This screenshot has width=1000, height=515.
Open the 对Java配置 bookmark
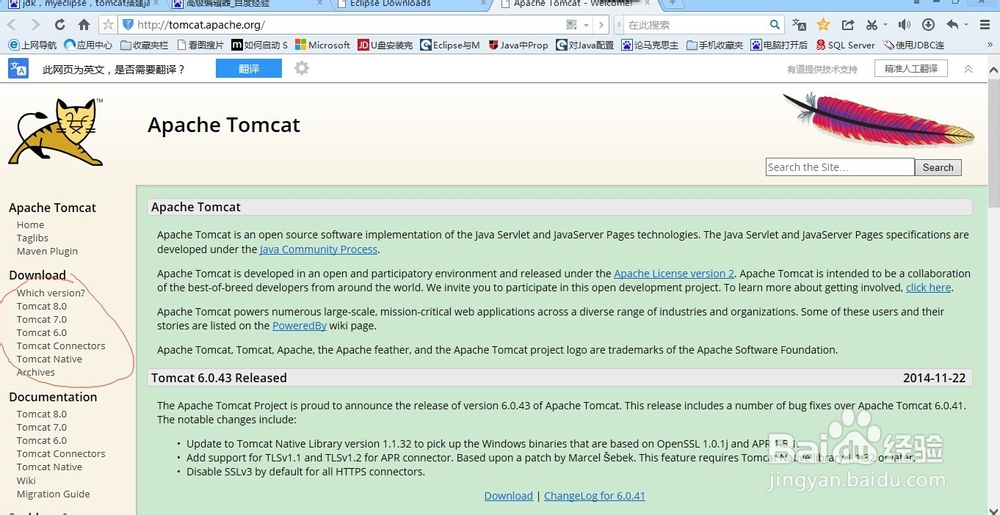click(x=585, y=45)
